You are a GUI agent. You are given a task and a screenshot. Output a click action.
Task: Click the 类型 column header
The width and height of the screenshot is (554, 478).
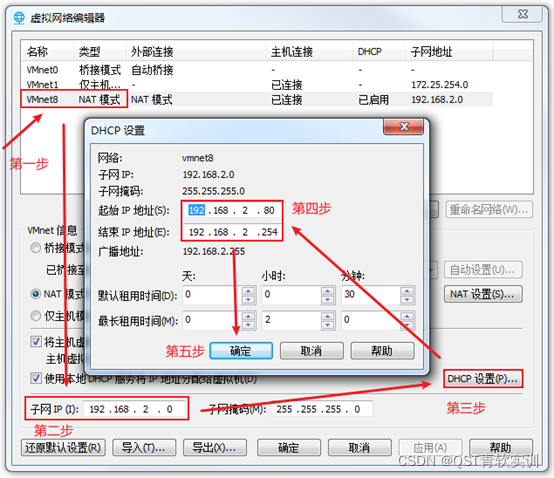coord(100,52)
